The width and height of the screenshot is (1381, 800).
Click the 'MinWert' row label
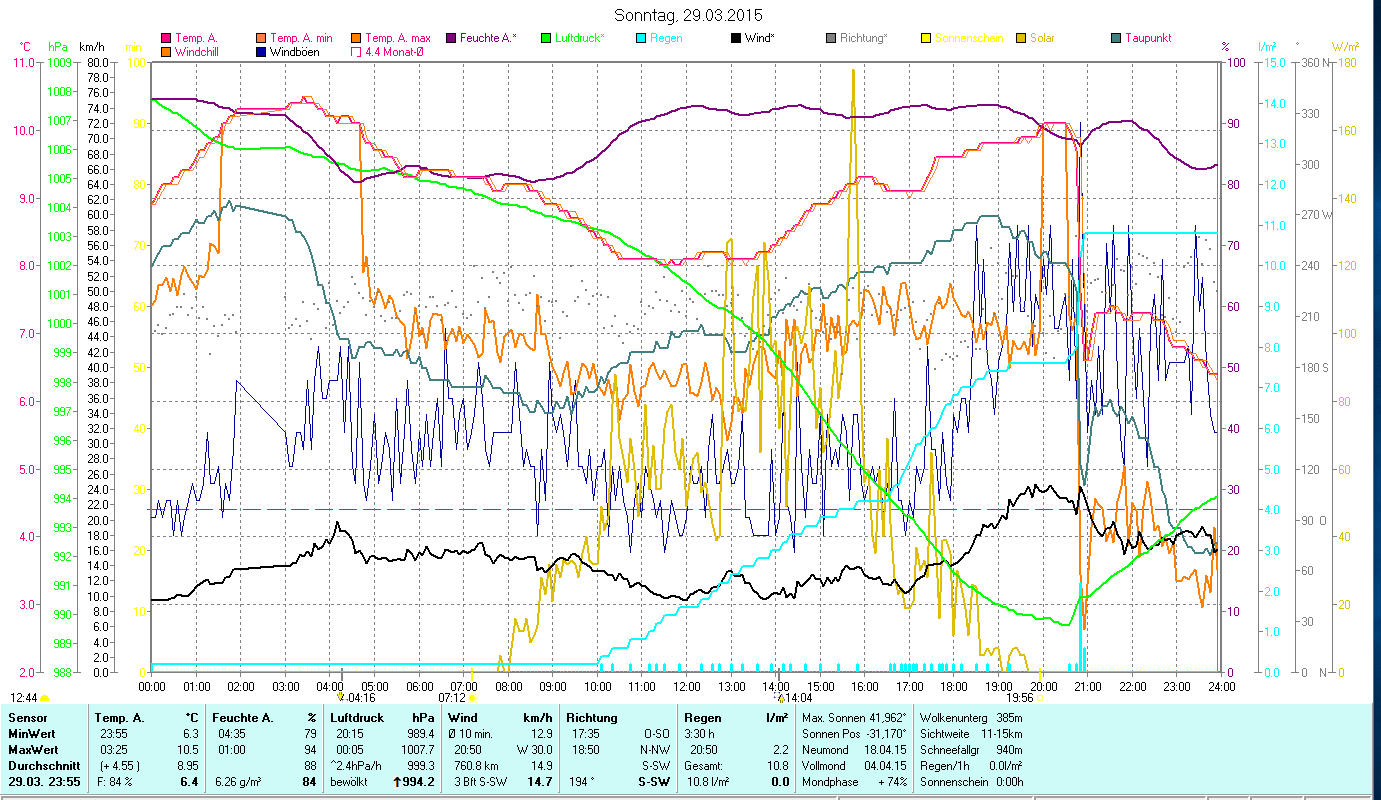coord(30,734)
